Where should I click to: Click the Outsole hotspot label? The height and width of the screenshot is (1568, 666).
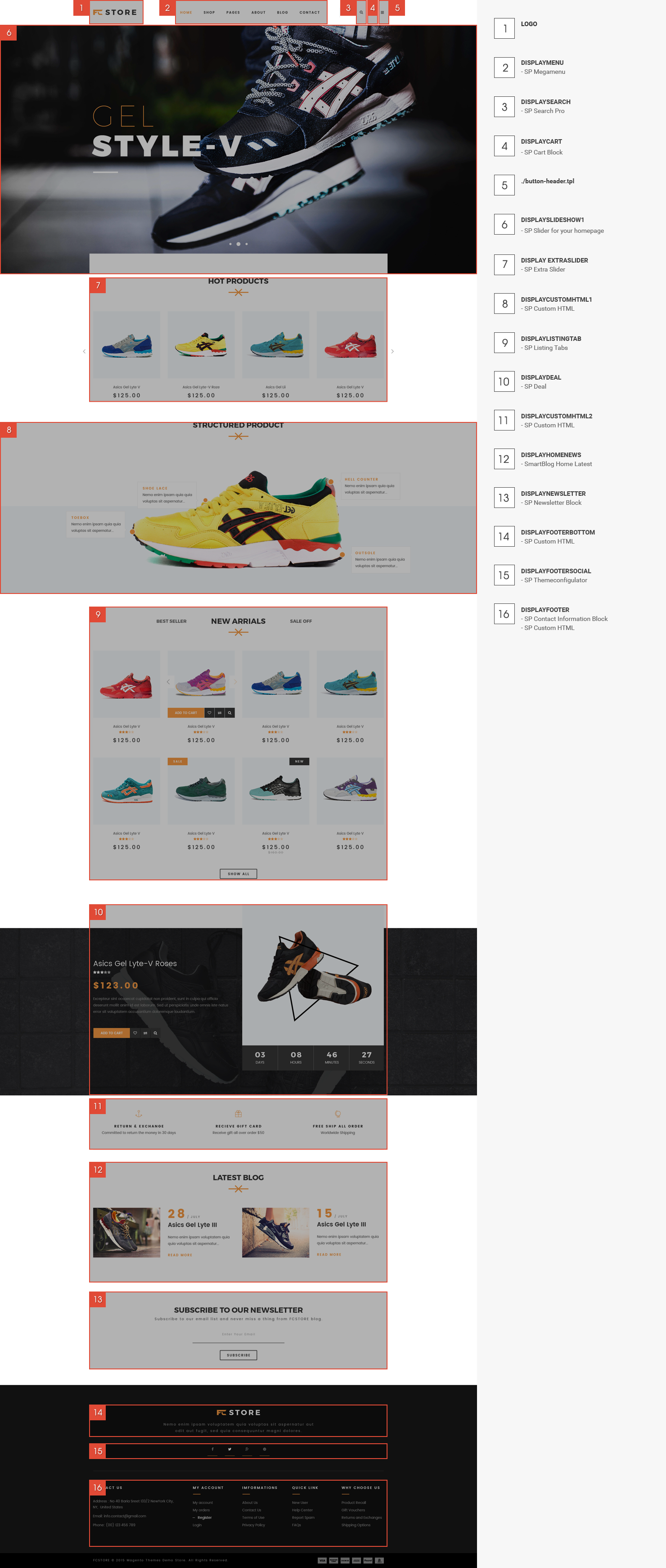click(x=365, y=553)
